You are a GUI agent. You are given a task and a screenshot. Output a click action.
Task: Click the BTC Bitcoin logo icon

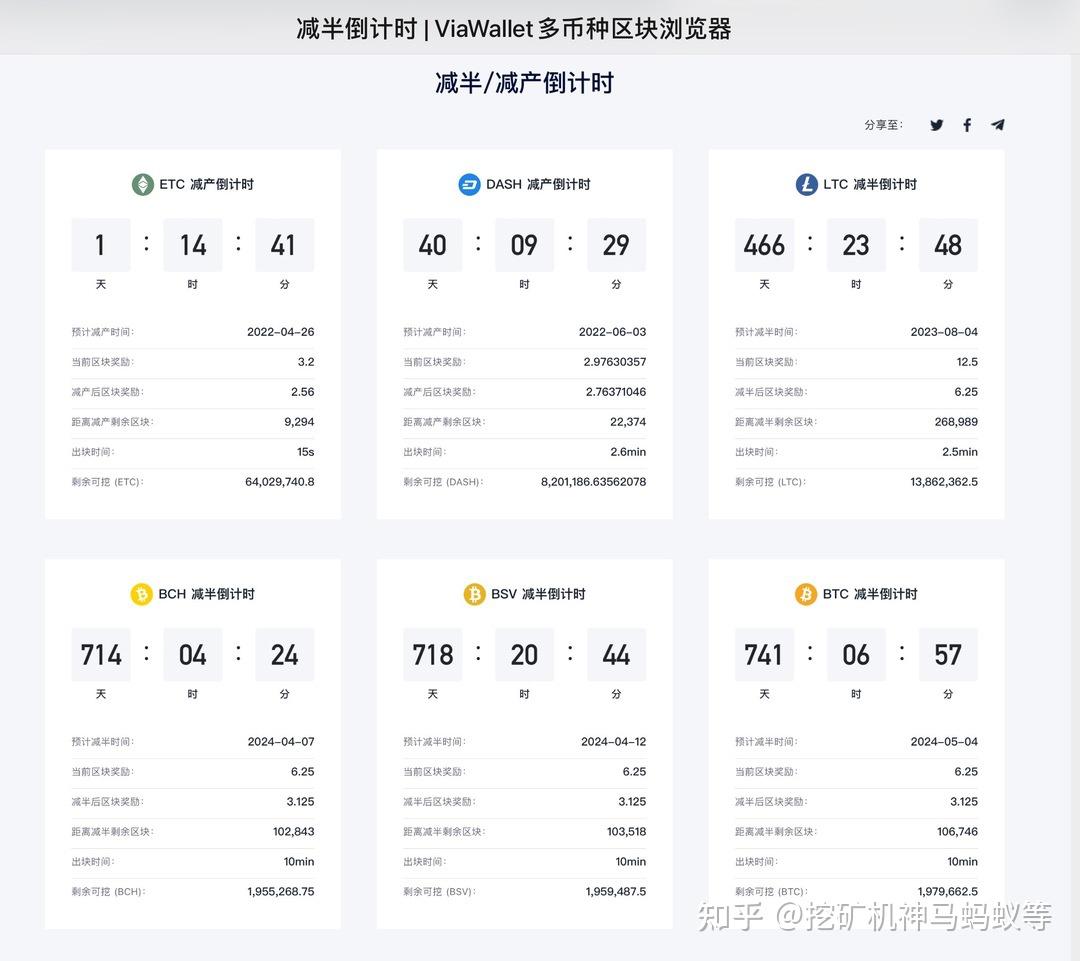click(x=806, y=594)
